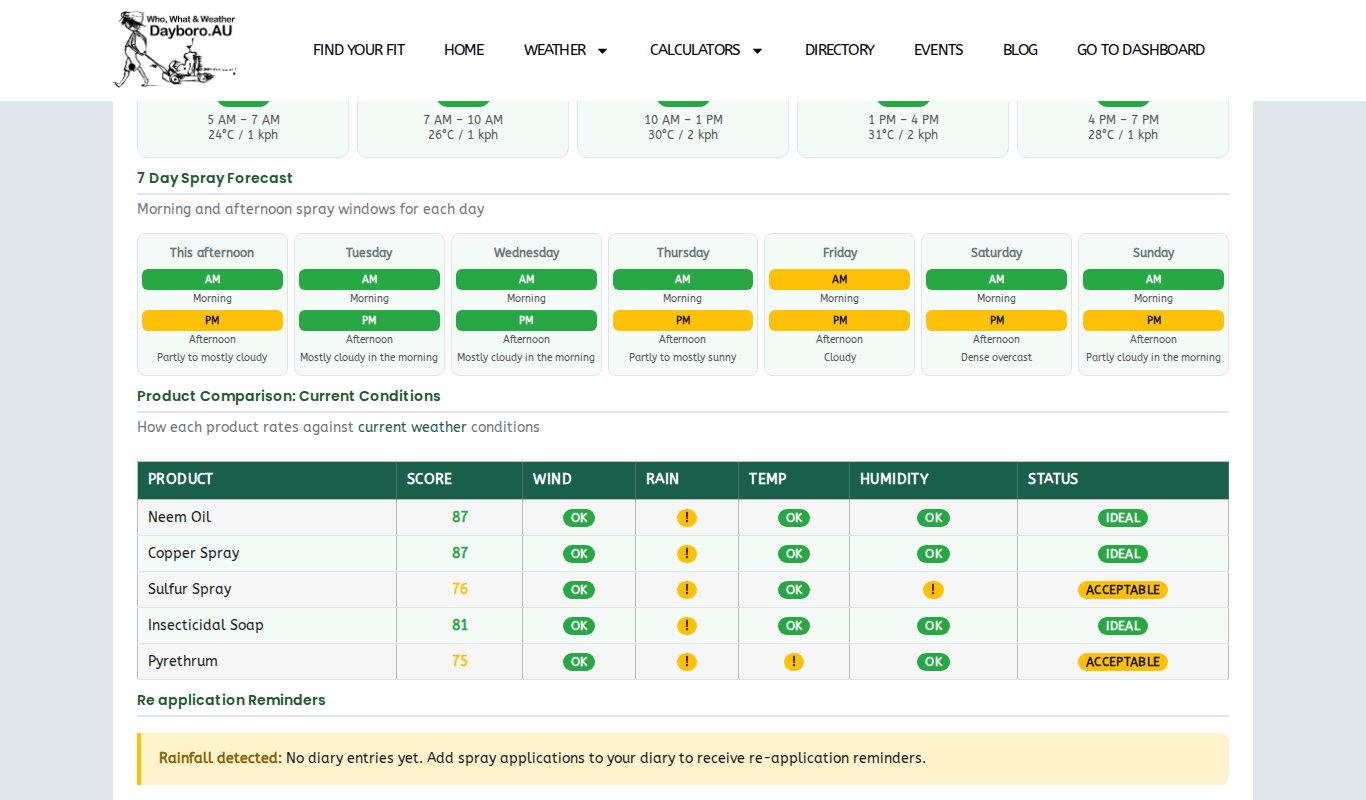Click the Rainfall detected reminder text
The height and width of the screenshot is (800, 1366).
point(542,758)
